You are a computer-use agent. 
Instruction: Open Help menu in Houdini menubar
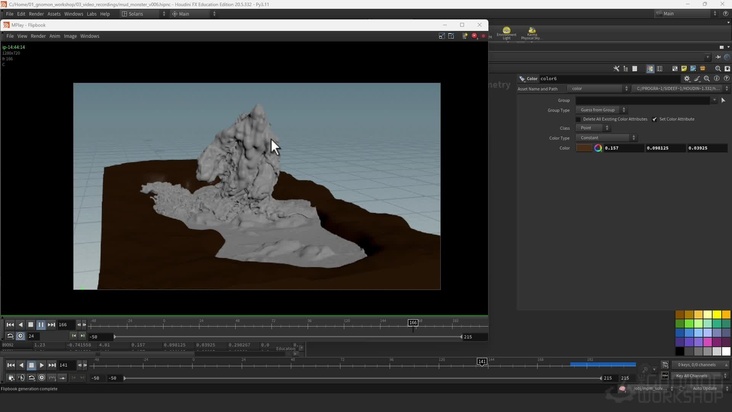click(x=105, y=14)
